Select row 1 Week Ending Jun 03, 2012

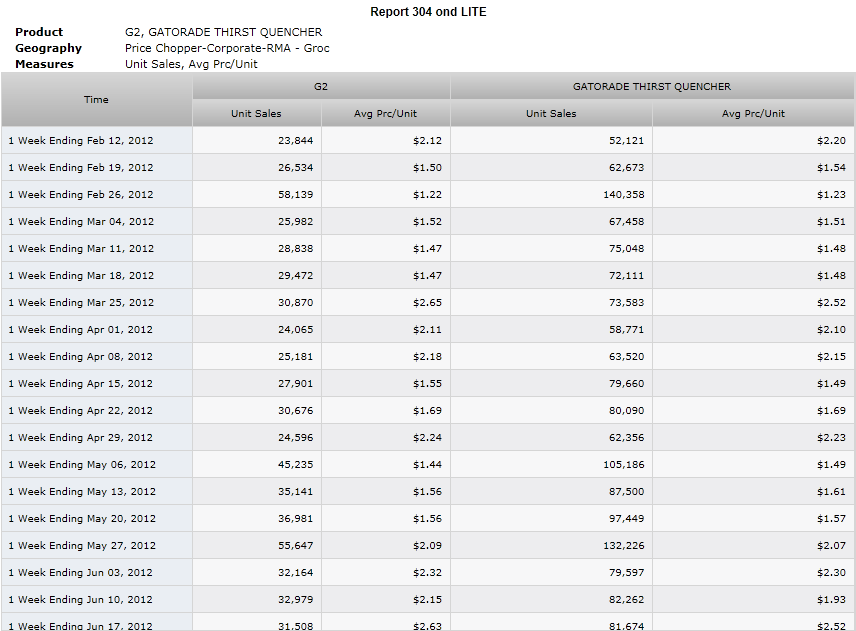click(x=428, y=573)
